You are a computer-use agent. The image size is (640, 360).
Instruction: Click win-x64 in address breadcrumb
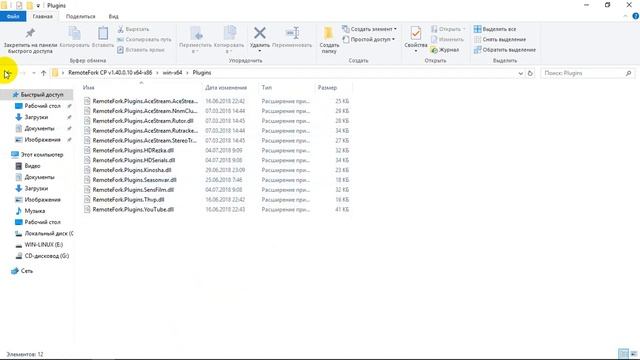pyautogui.click(x=172, y=73)
